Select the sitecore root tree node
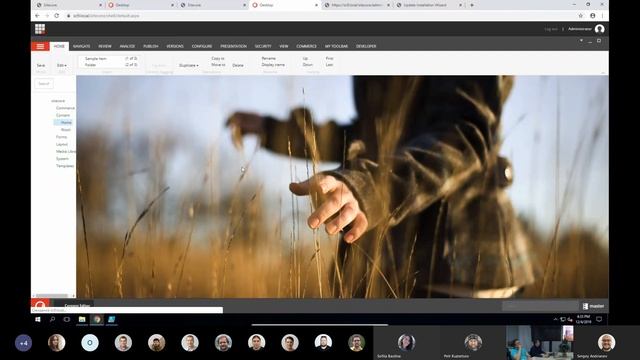 [58, 101]
